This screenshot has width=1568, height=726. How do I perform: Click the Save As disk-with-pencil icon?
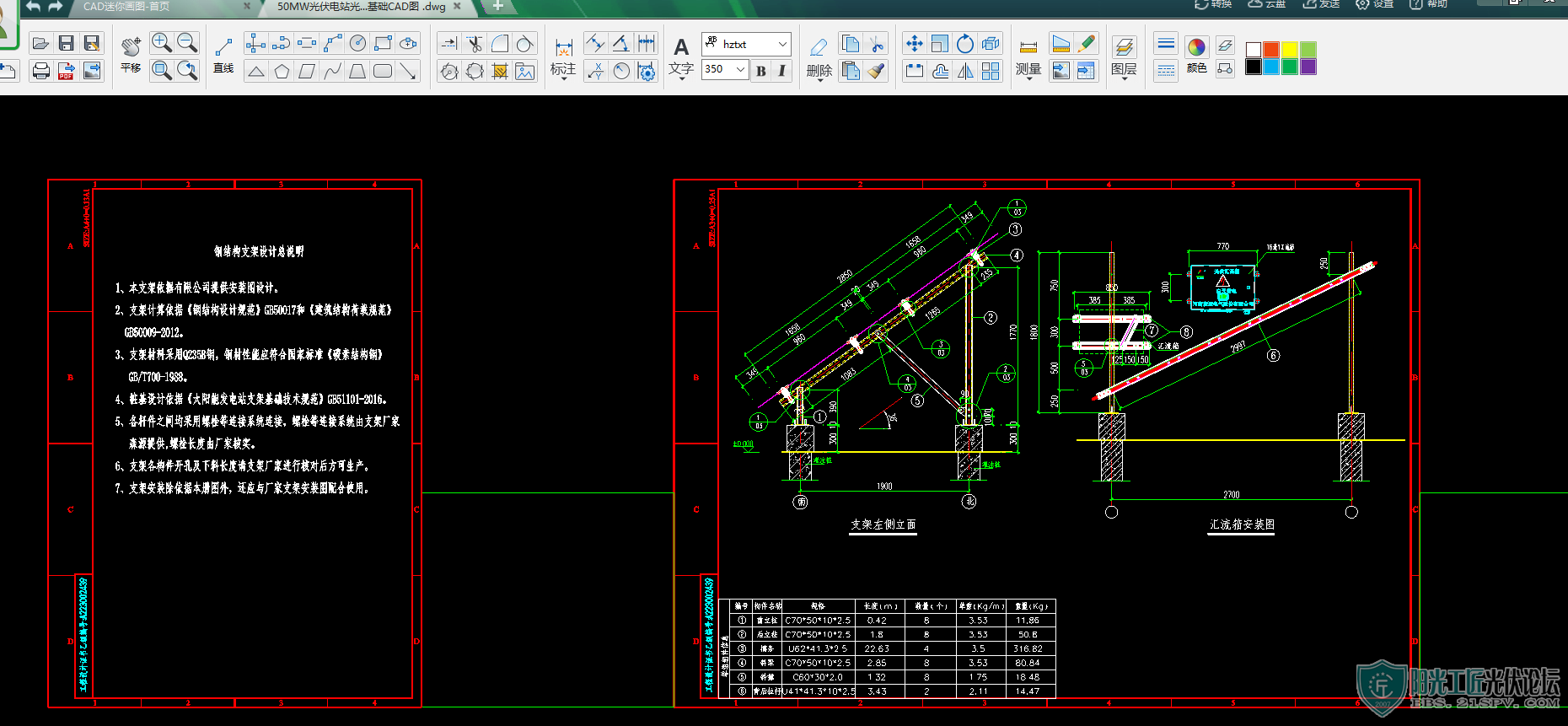[92, 43]
